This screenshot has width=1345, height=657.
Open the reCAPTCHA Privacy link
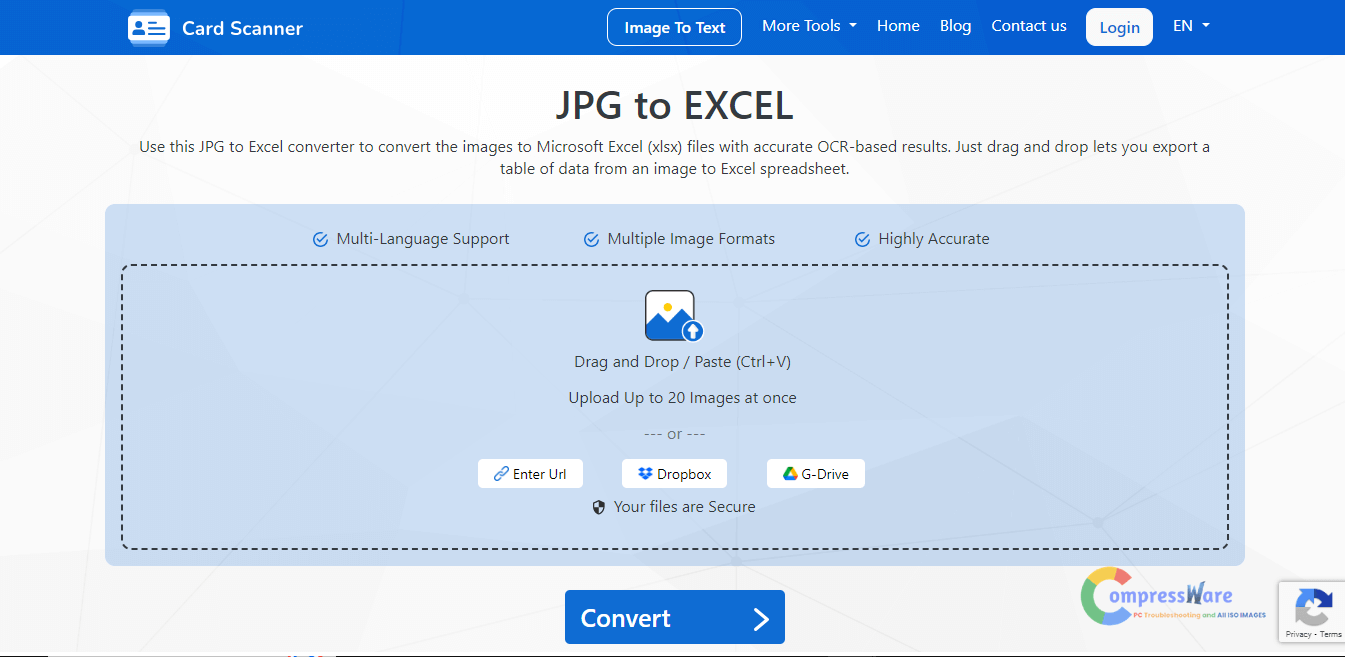tap(1298, 634)
